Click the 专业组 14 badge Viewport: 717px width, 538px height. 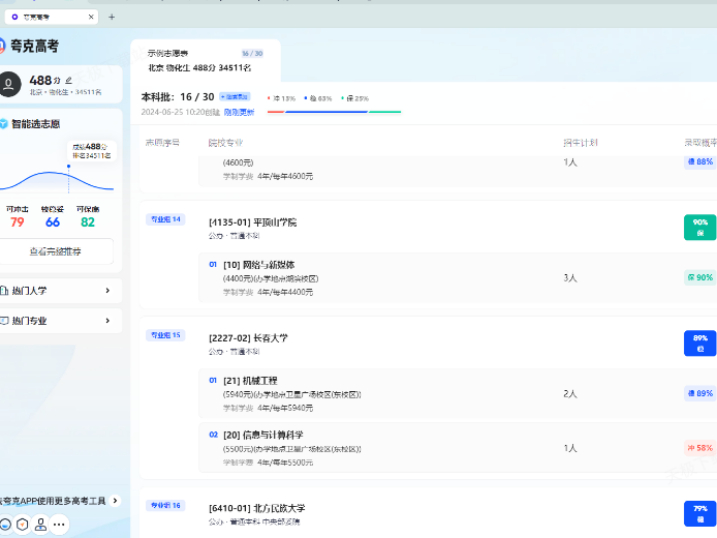[166, 219]
